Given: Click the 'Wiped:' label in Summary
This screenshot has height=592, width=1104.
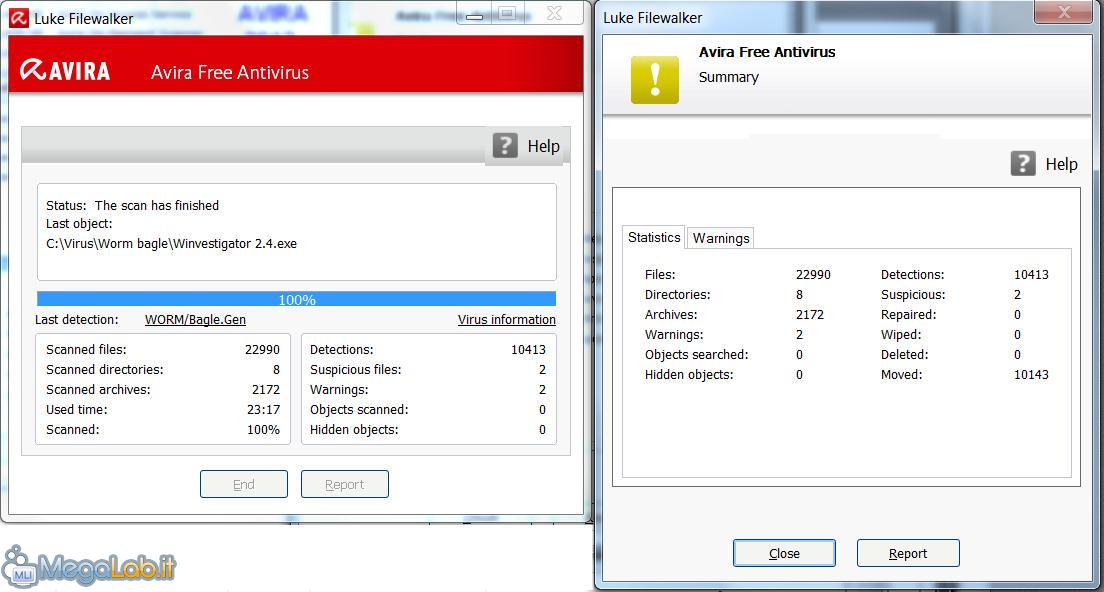Looking at the screenshot, I should 901,334.
